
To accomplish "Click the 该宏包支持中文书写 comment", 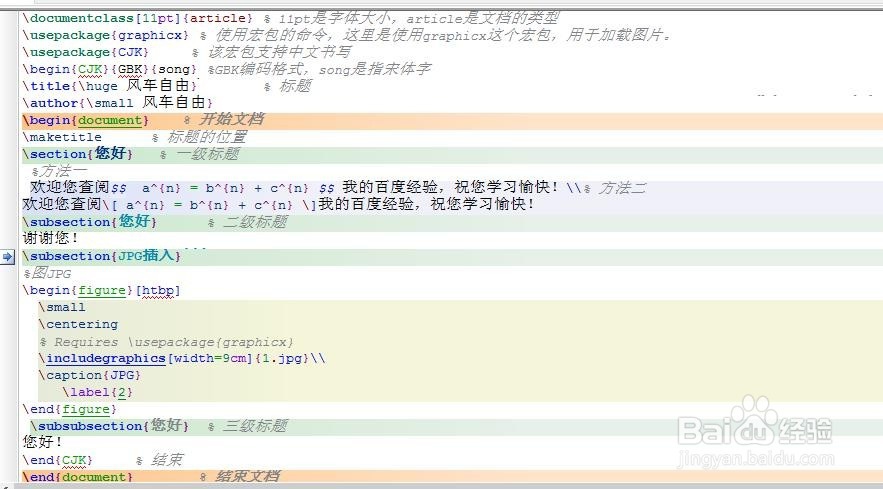I will 279,52.
